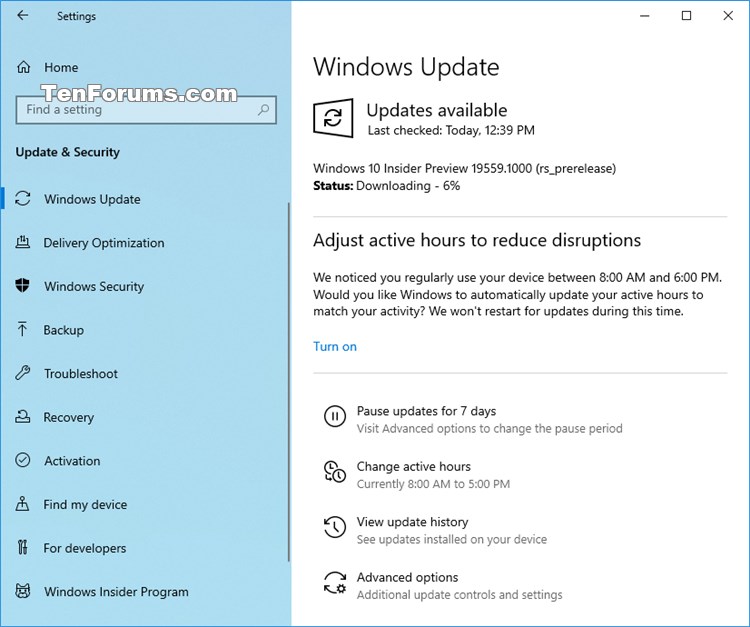Click the Adjust active hours heading
The width and height of the screenshot is (750, 627).
tap(477, 240)
